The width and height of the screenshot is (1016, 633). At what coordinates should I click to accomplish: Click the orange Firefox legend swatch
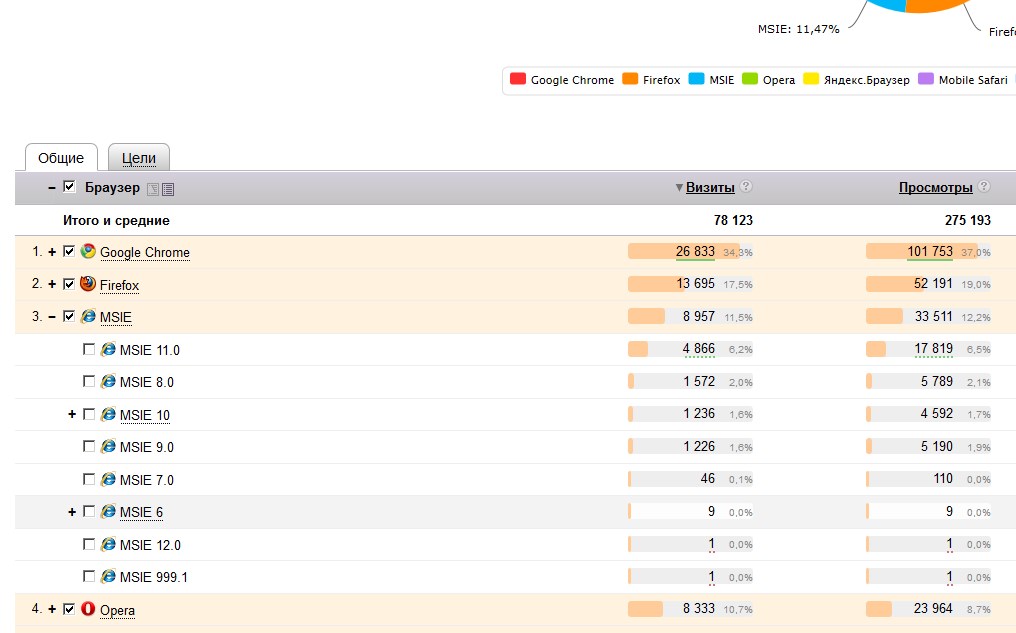tap(630, 78)
